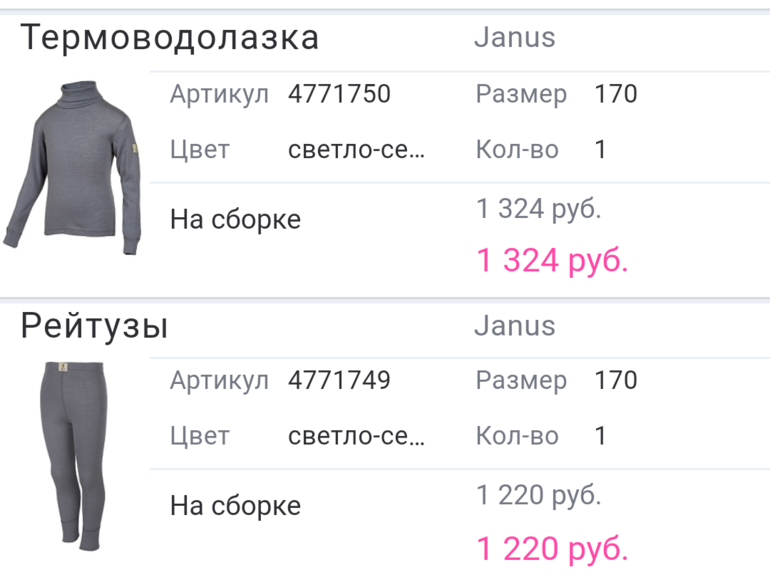This screenshot has height=582, width=770.
Task: Open the Рейтузы product title
Action: point(95,326)
